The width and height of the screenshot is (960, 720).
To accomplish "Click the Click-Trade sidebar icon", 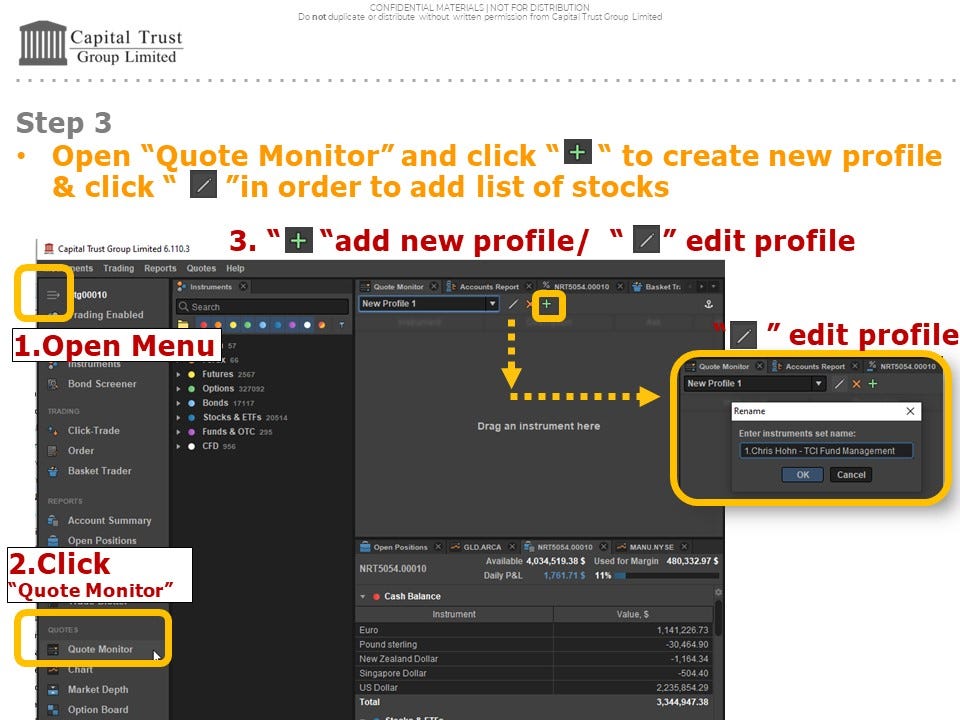I will click(53, 430).
